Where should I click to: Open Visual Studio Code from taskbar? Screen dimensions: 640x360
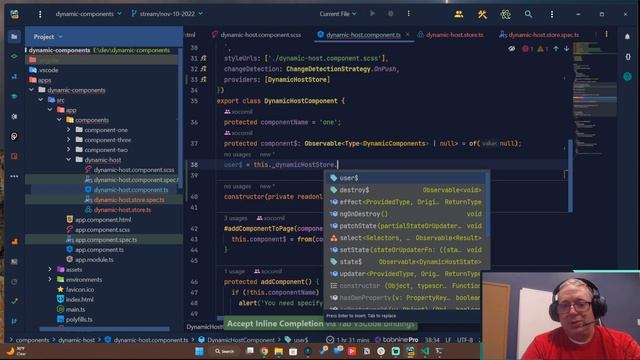coord(425,351)
